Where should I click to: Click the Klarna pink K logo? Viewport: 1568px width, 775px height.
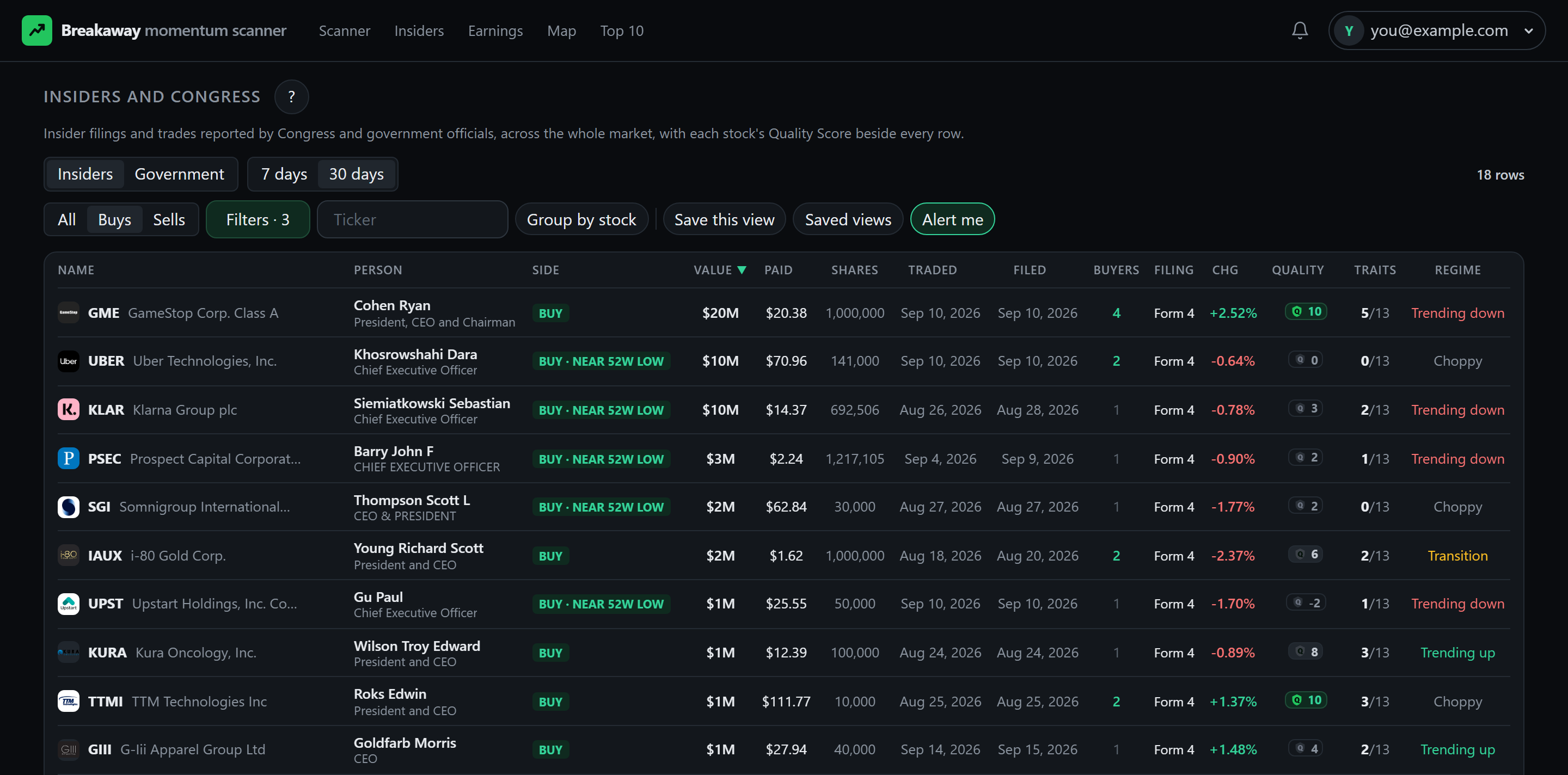pos(68,409)
